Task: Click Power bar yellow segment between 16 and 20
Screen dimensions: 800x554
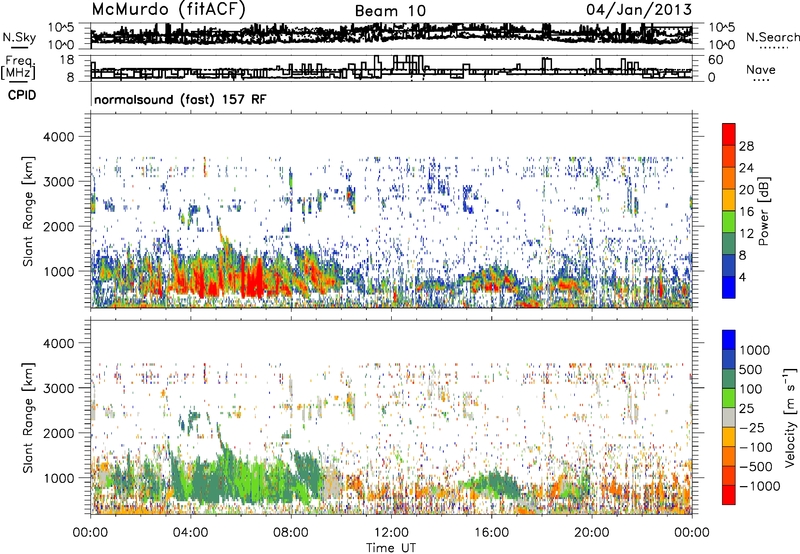Action: click(x=729, y=200)
